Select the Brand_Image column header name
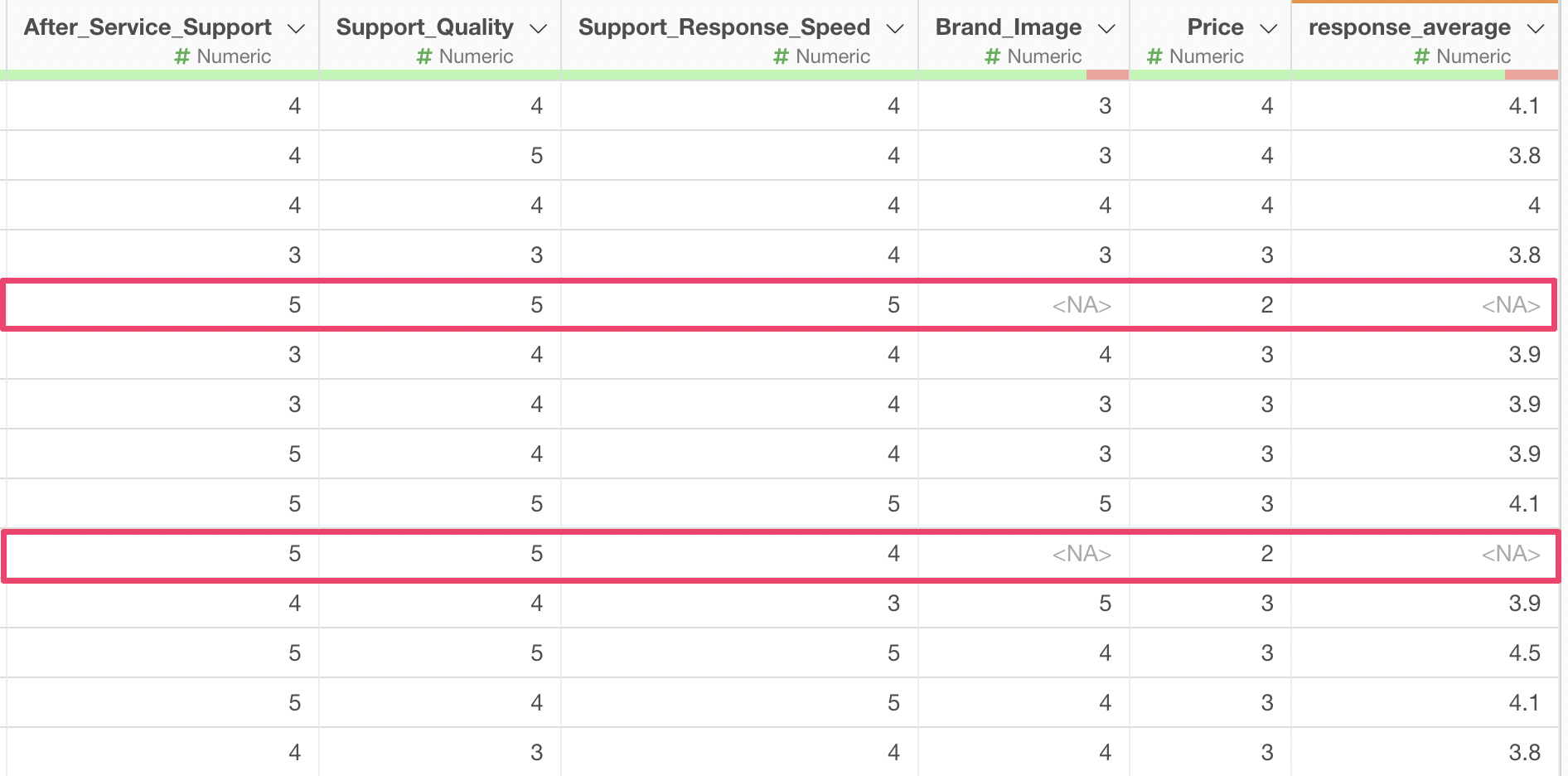The image size is (1568, 776). click(1008, 27)
